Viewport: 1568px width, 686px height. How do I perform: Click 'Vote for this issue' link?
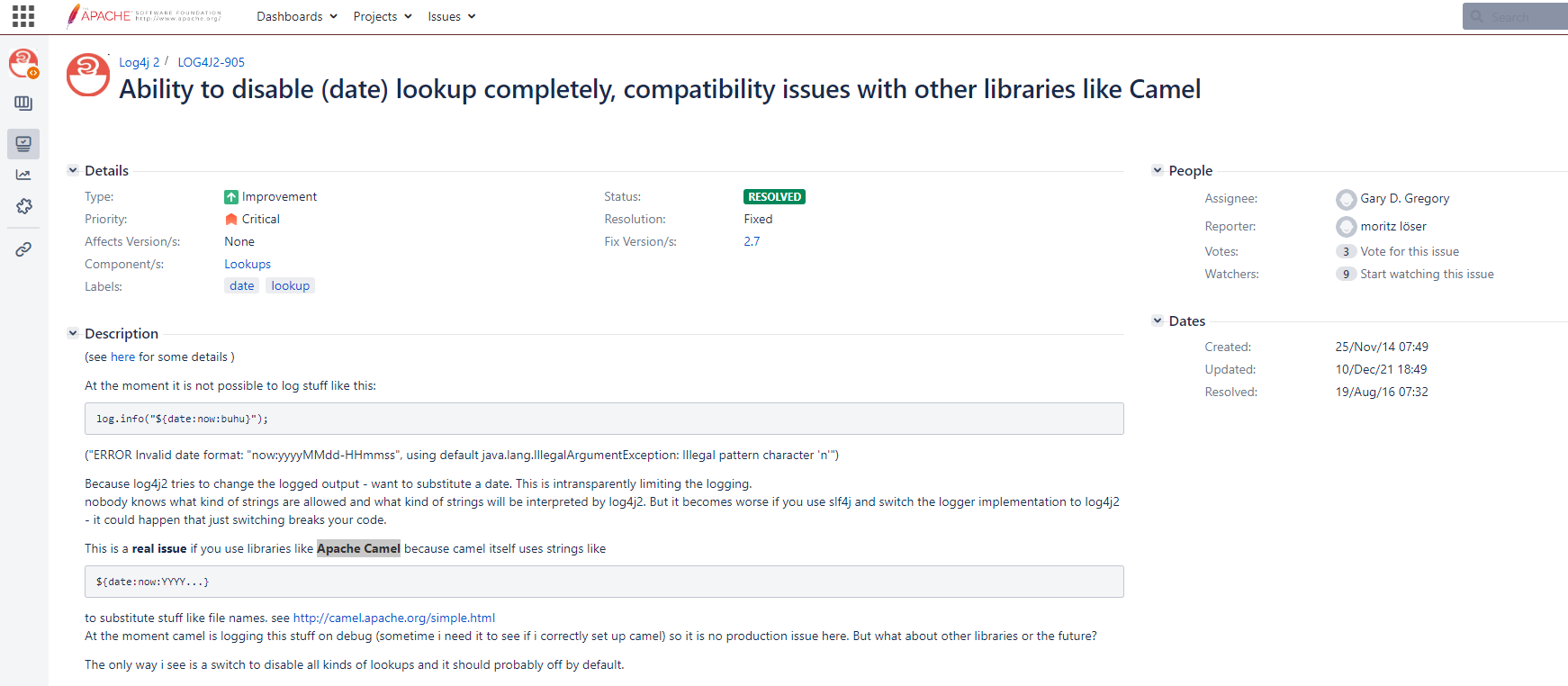pyautogui.click(x=1410, y=251)
